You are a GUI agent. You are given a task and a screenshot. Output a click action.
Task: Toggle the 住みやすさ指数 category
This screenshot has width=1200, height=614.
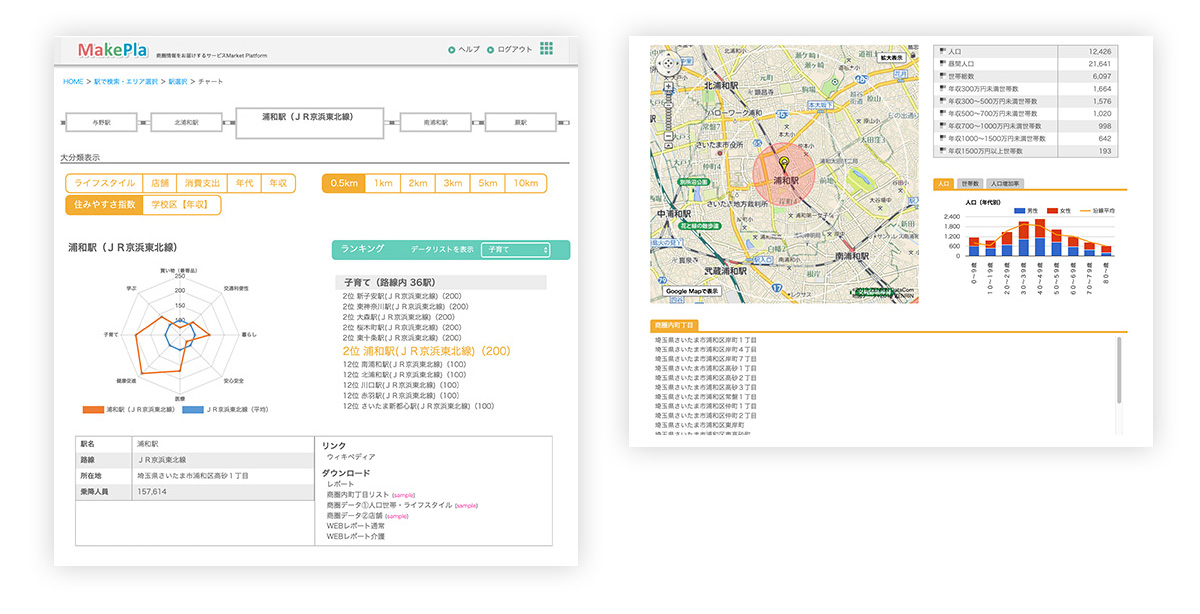pyautogui.click(x=104, y=205)
